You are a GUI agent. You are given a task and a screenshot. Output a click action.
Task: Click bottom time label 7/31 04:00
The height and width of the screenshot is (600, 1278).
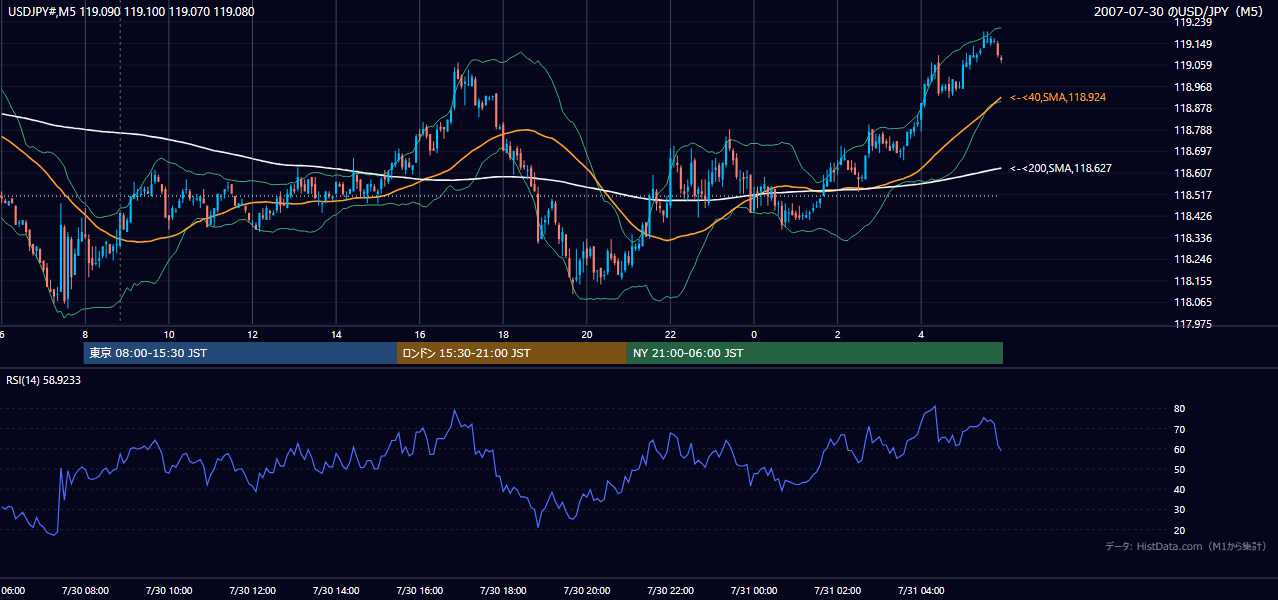(x=921, y=591)
